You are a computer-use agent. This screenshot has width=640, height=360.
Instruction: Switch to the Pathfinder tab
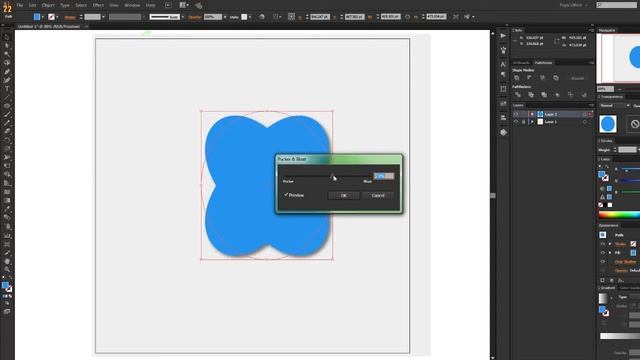point(543,63)
